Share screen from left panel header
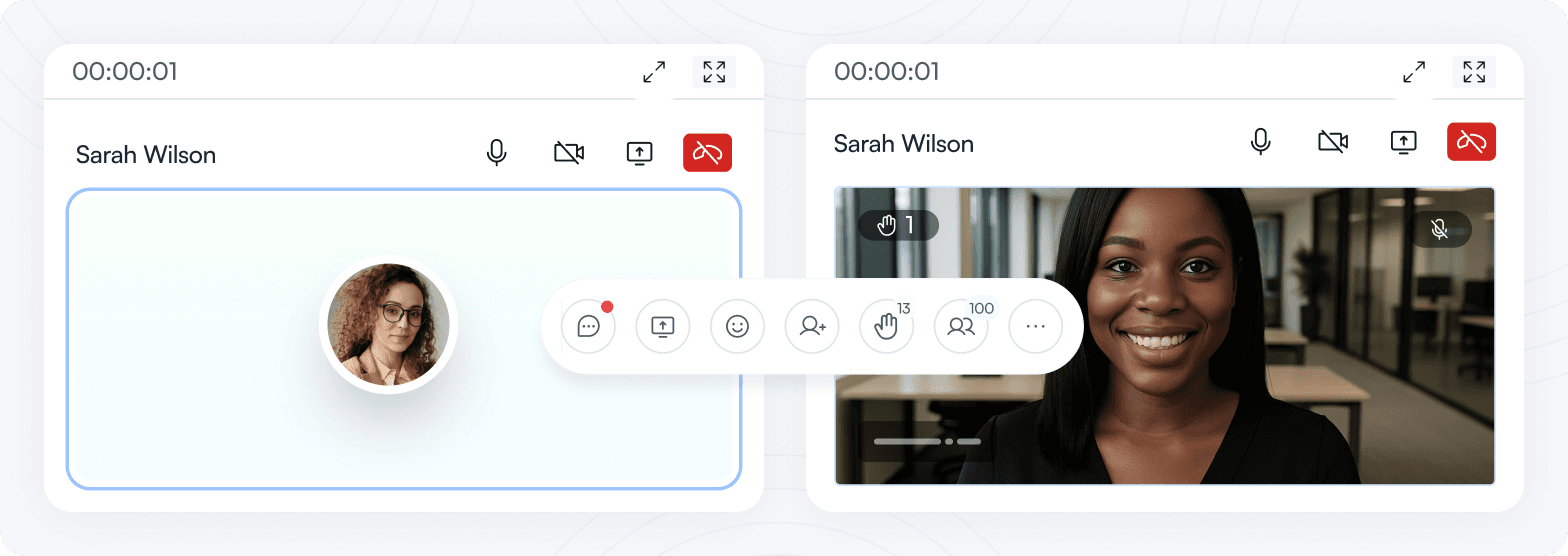Screen dimensions: 1568x556 (639, 153)
